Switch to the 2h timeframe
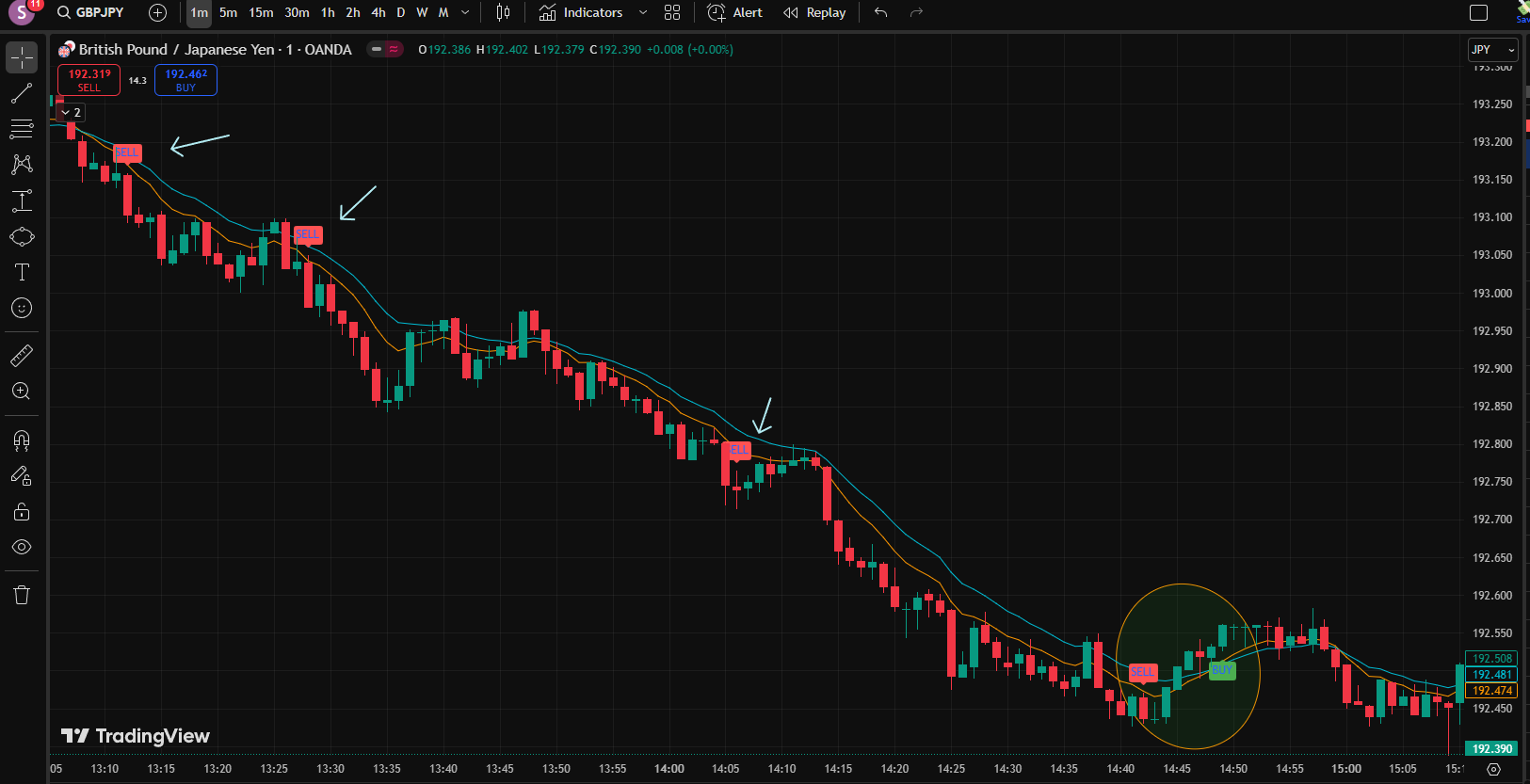1530x784 pixels. pyautogui.click(x=353, y=12)
